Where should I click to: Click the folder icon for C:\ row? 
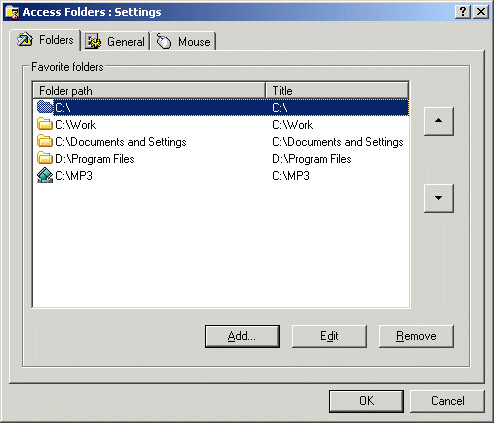(x=45, y=107)
